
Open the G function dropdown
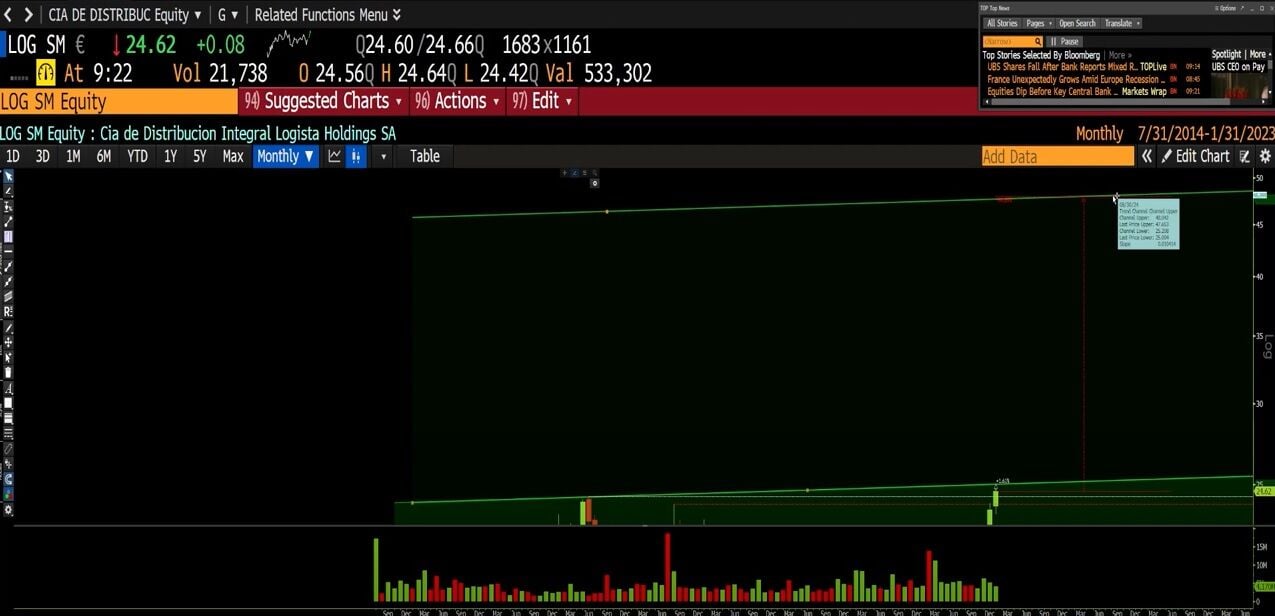coord(228,15)
